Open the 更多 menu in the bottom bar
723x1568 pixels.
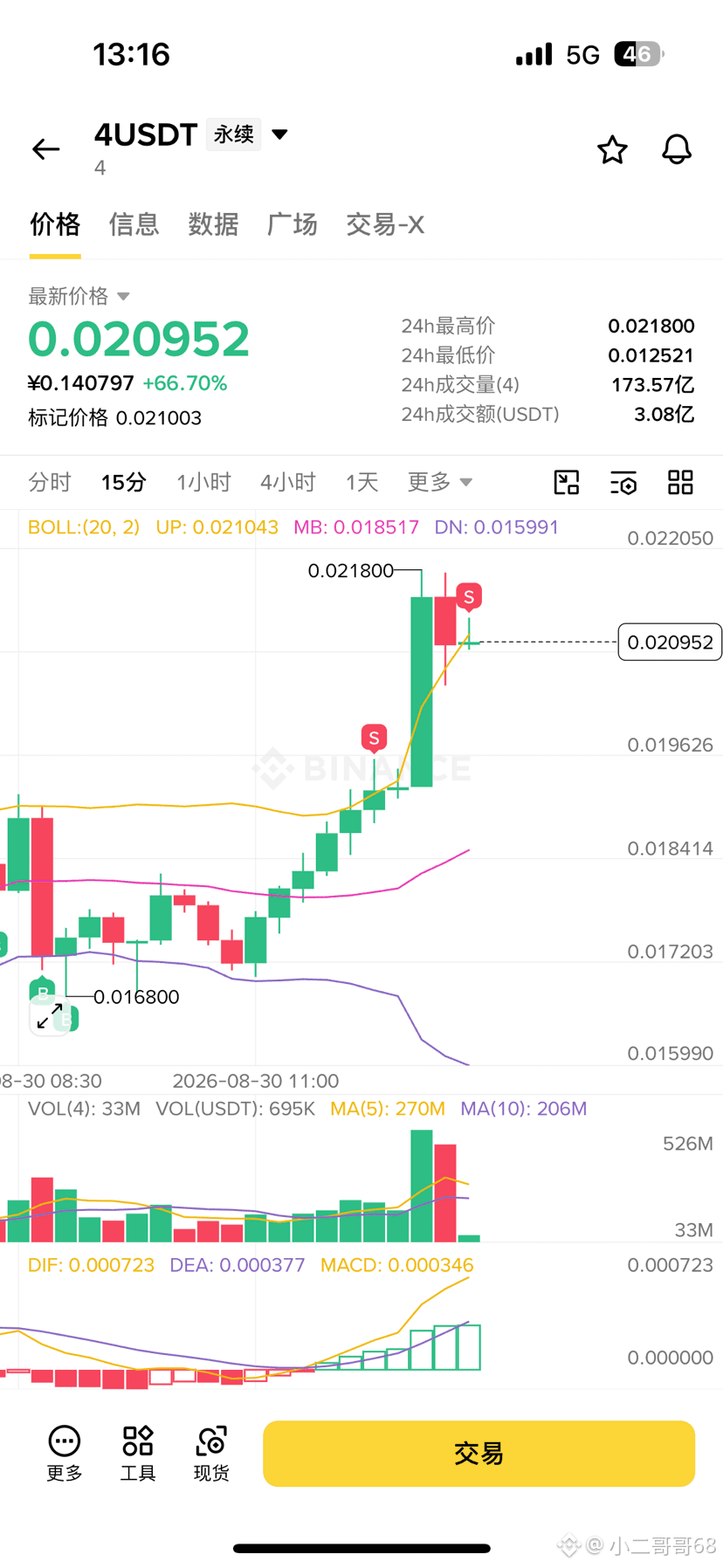pos(65,1454)
